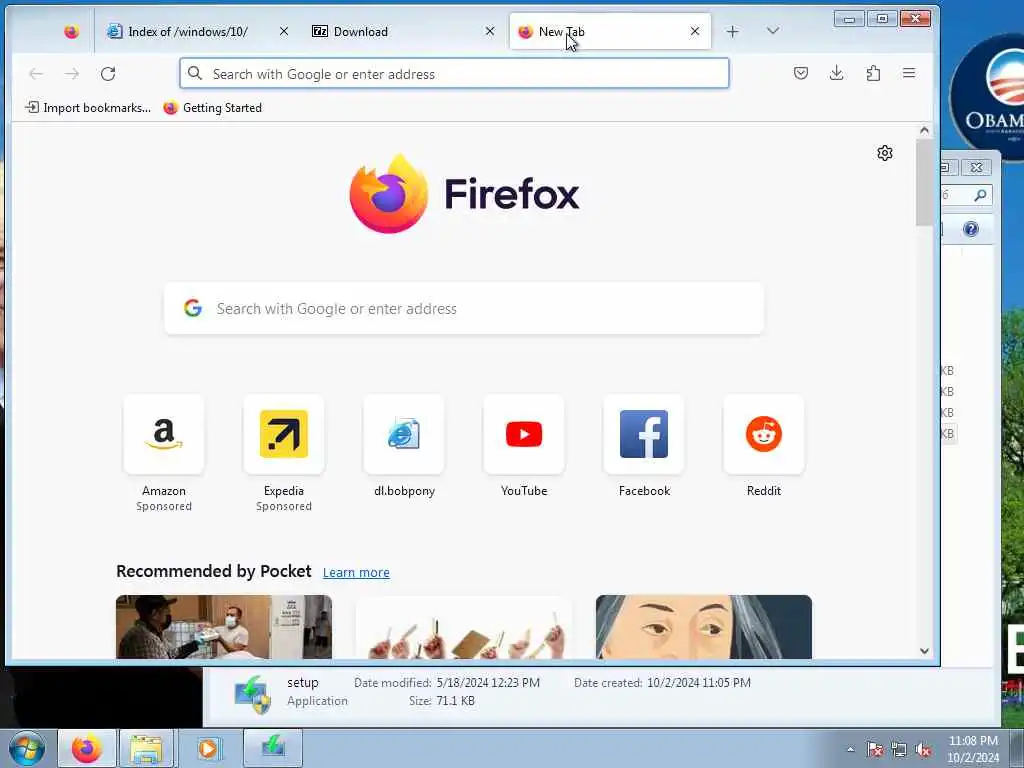Focus the Google search box on page
Image resolution: width=1024 pixels, height=768 pixels.
coord(464,308)
